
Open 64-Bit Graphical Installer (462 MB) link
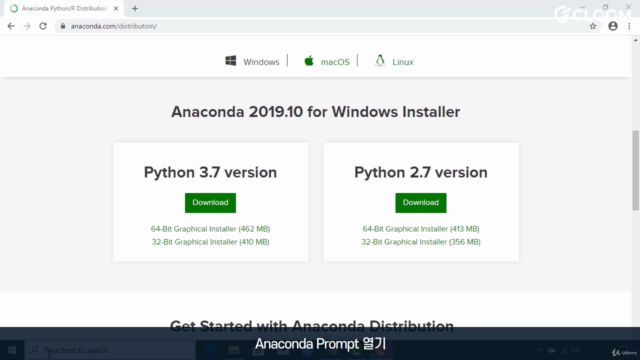pyautogui.click(x=211, y=229)
